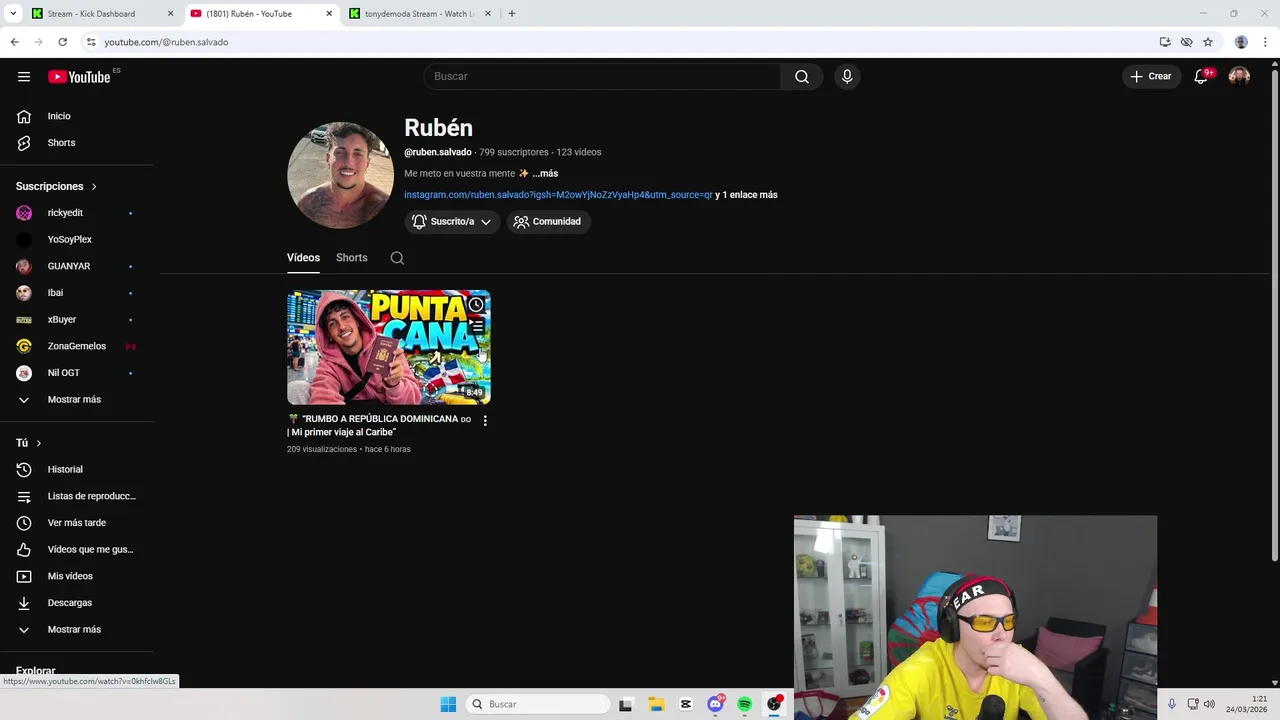
Task: Open a new browser tab
Action: point(512,14)
